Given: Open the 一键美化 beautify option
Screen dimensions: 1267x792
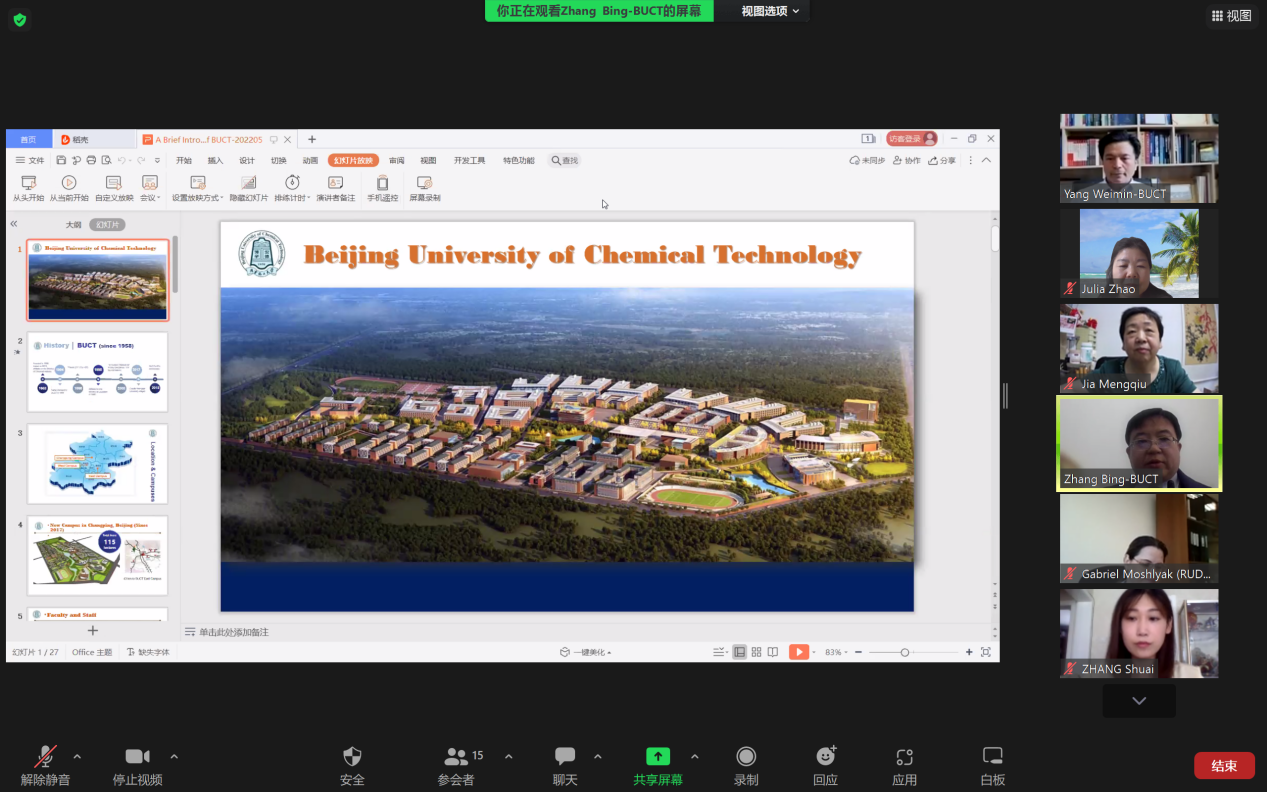Looking at the screenshot, I should tap(585, 652).
